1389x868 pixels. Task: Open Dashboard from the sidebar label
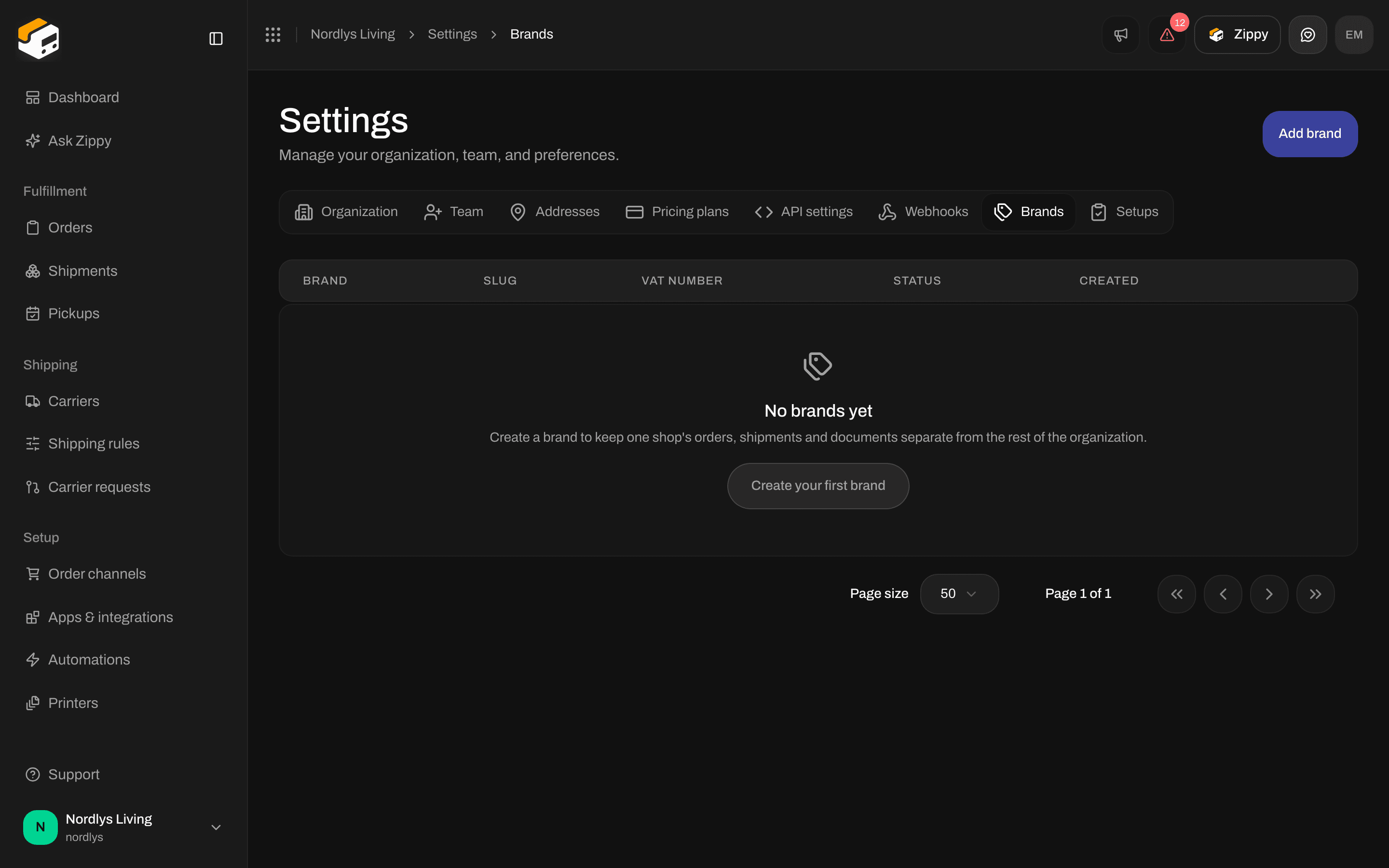tap(84, 97)
